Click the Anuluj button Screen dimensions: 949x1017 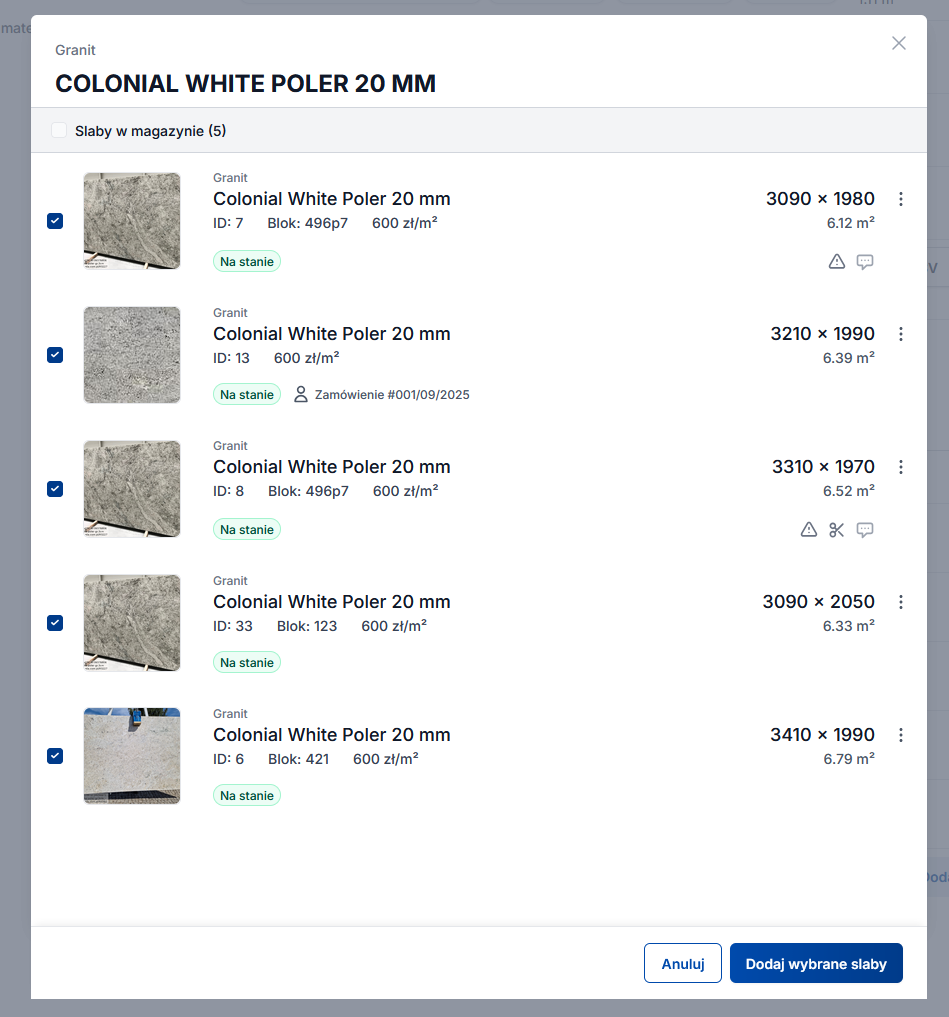coord(683,964)
